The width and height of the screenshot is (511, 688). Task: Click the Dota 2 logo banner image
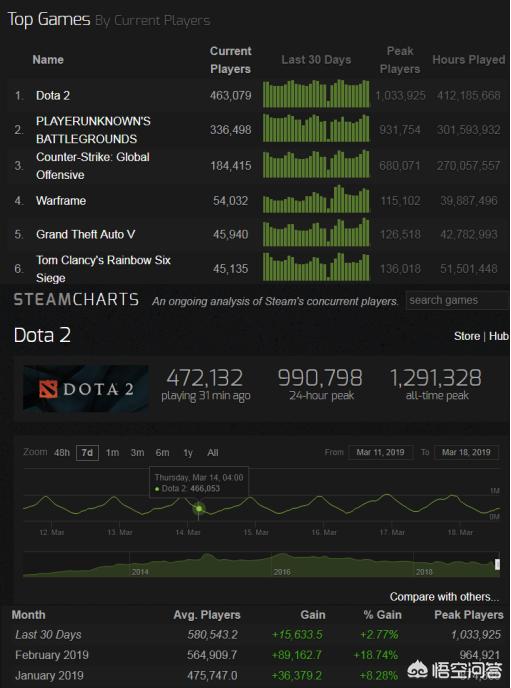point(86,388)
